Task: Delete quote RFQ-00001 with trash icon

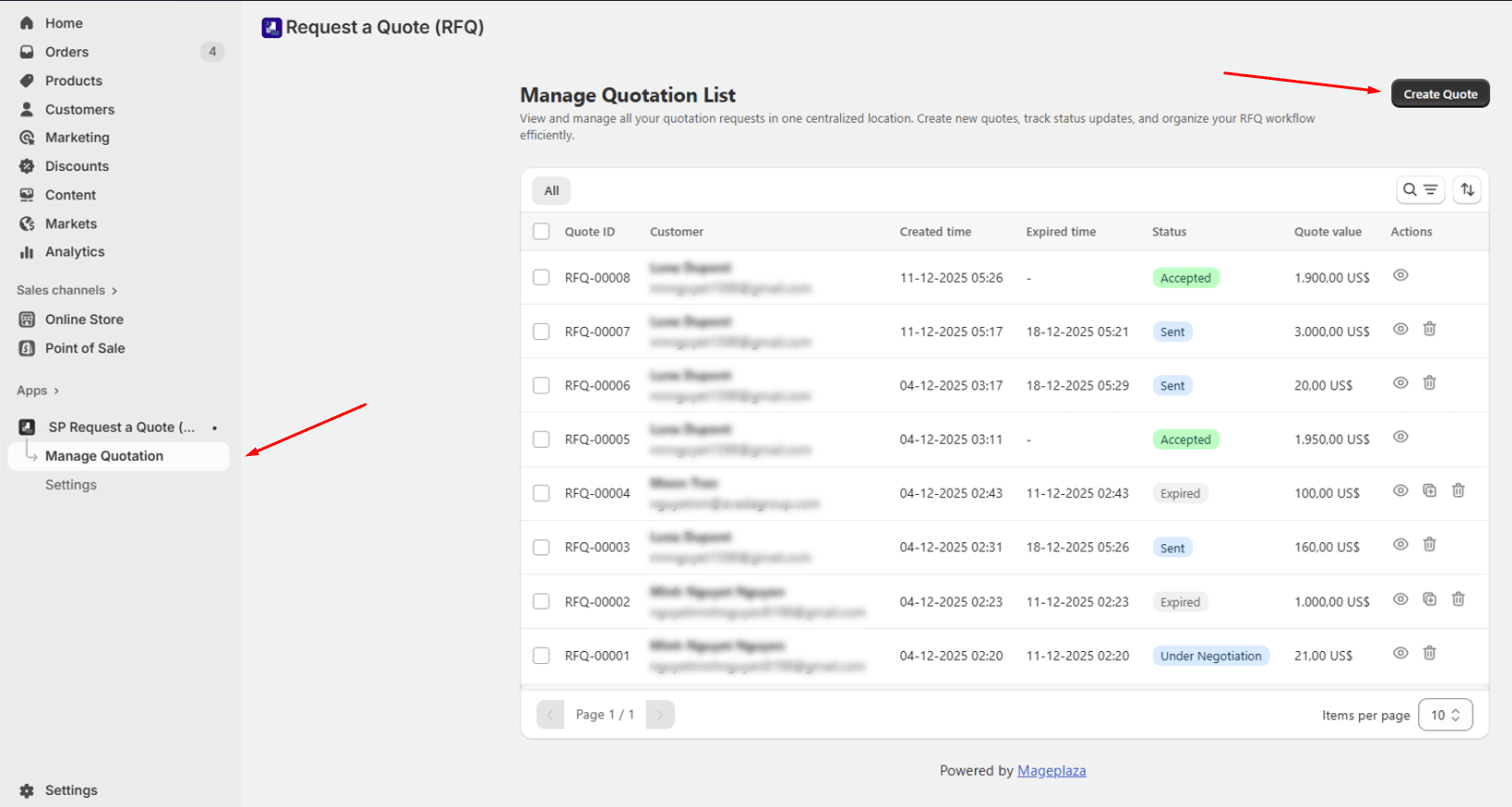Action: tap(1429, 653)
